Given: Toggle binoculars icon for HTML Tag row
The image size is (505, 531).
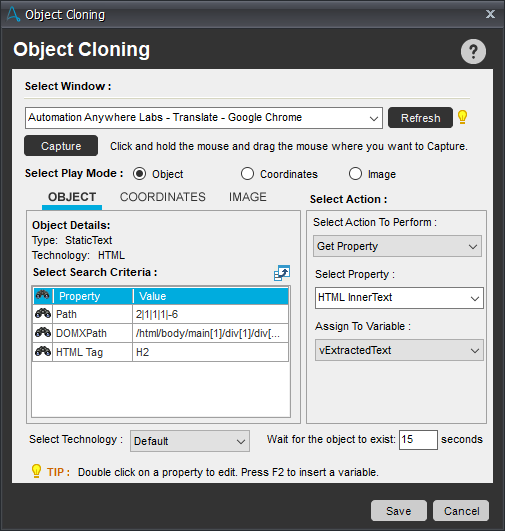Looking at the screenshot, I should tap(43, 352).
